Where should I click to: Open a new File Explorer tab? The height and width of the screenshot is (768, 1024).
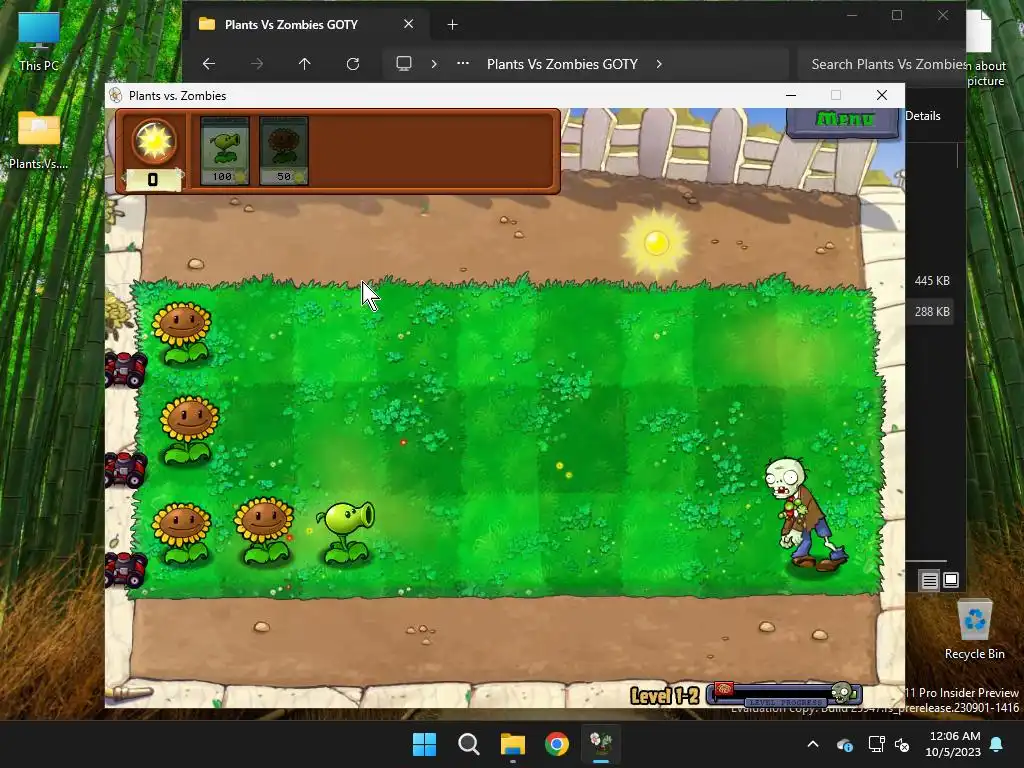click(453, 25)
